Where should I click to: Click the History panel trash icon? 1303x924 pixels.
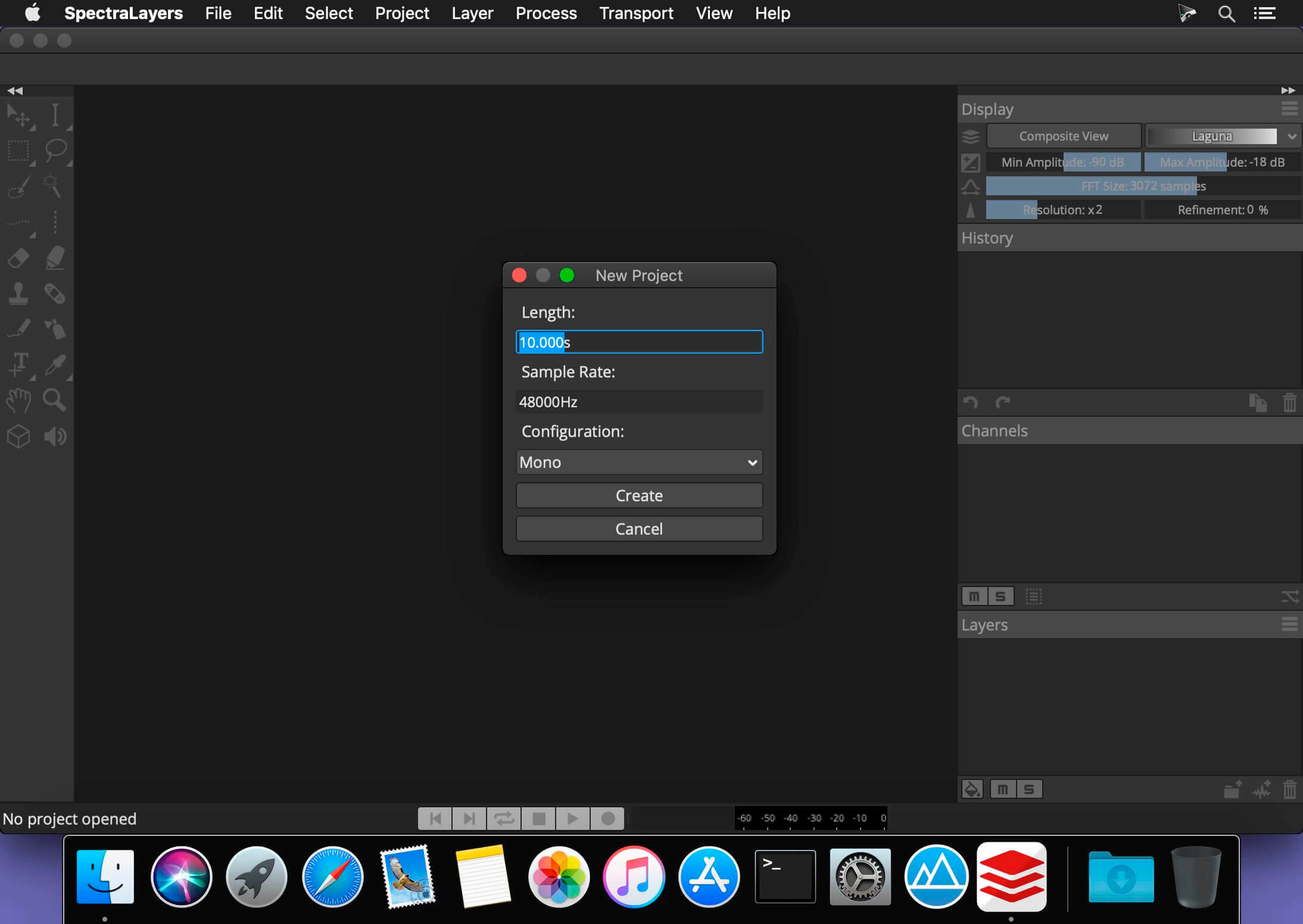coord(1289,403)
